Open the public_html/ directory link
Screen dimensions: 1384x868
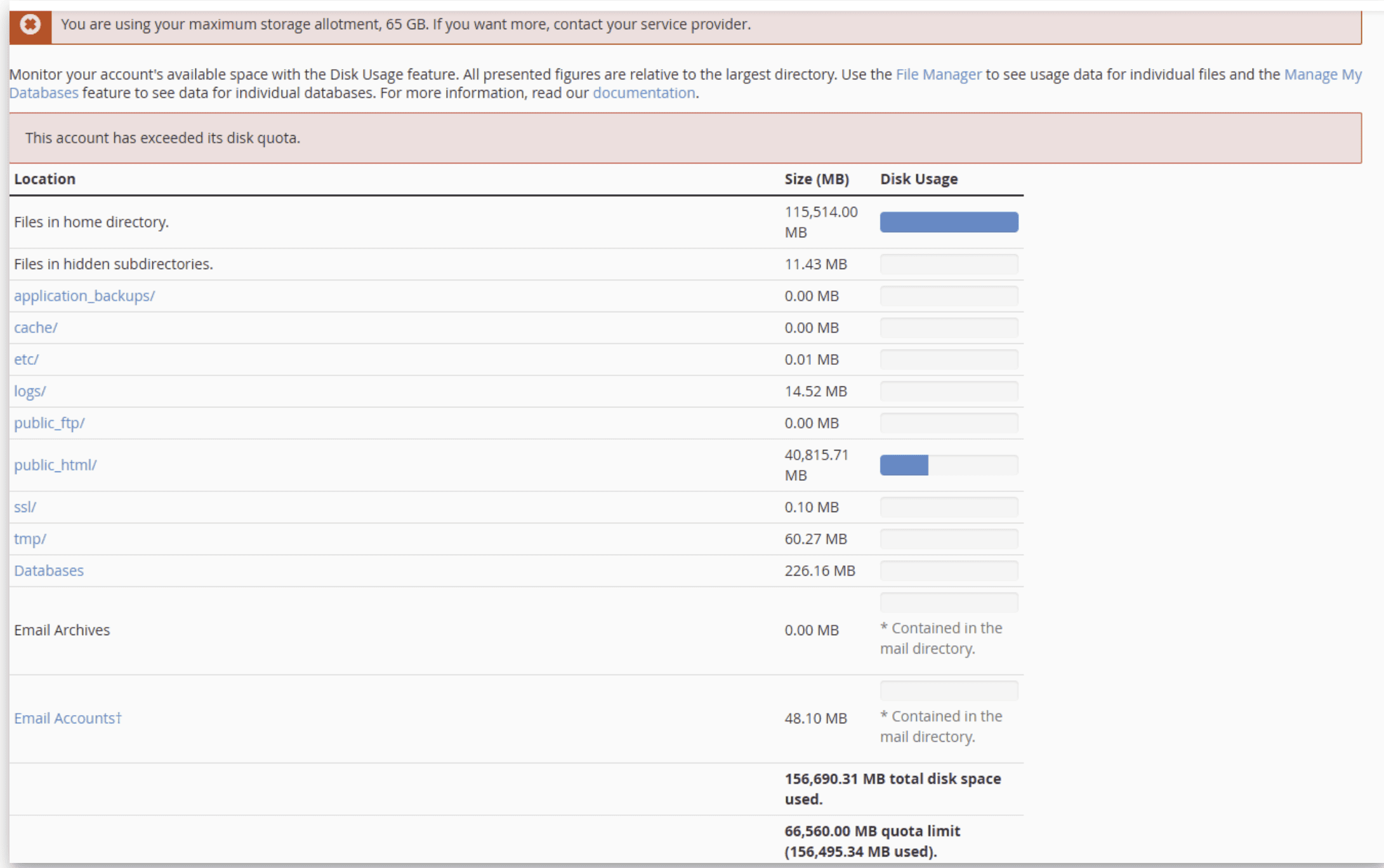[x=55, y=464]
